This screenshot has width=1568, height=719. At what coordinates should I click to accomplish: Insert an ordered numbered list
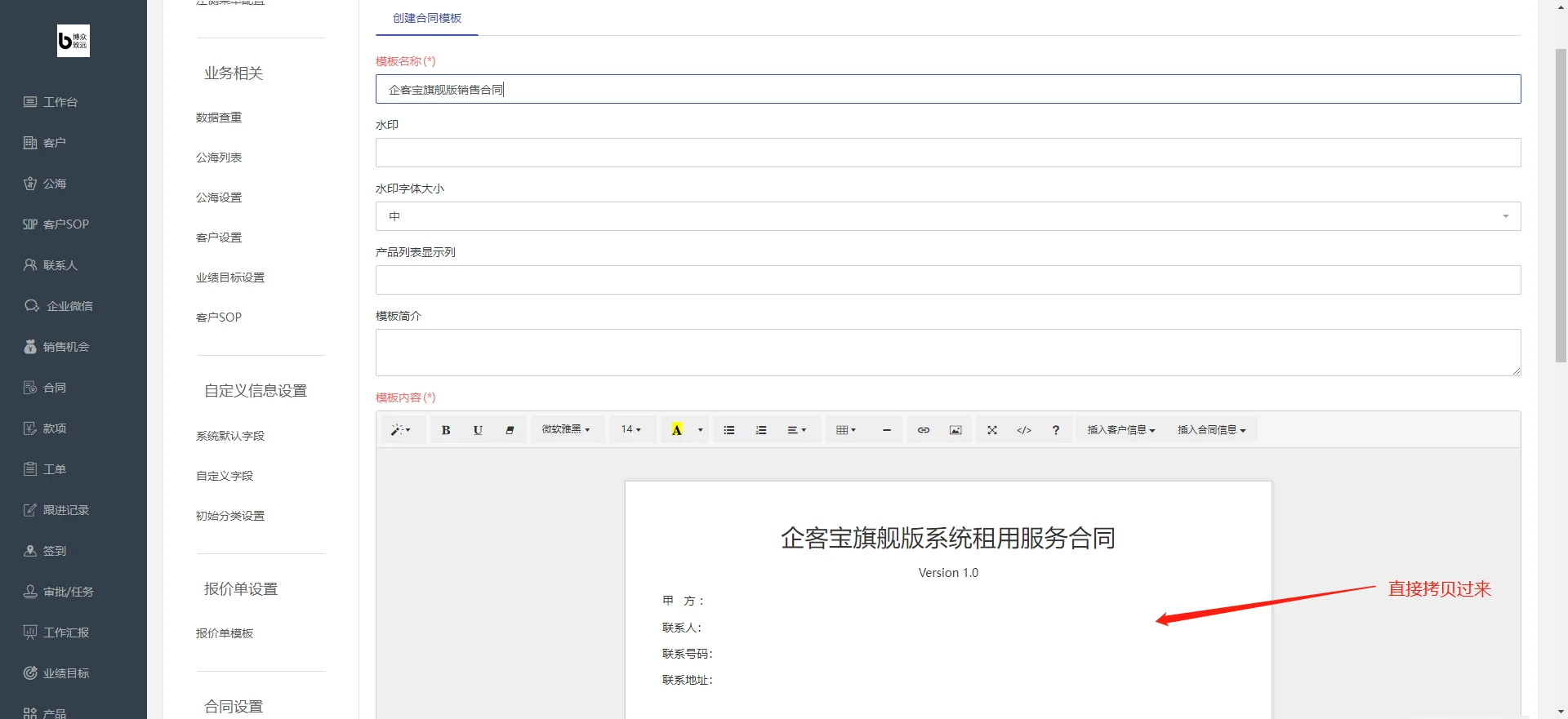coord(761,430)
